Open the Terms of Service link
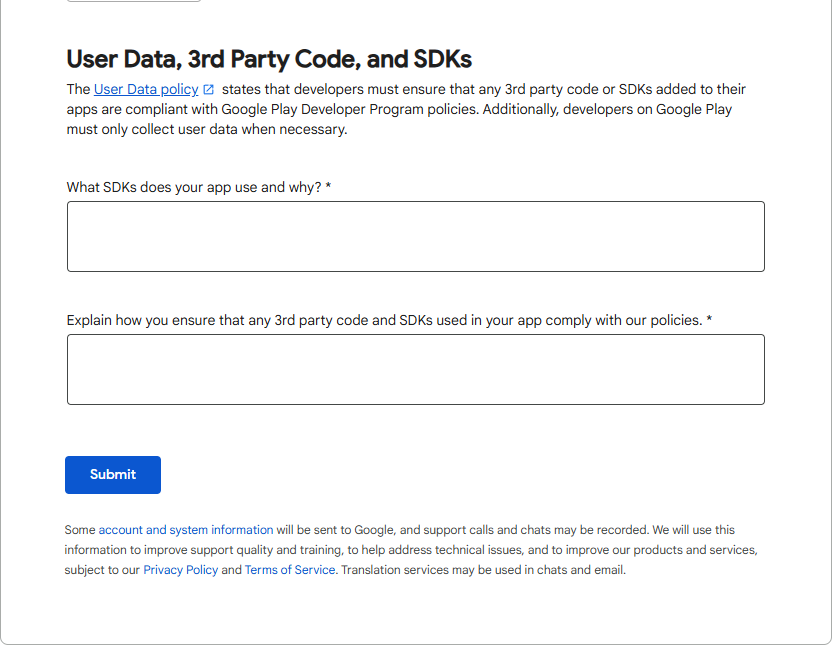 (x=290, y=570)
